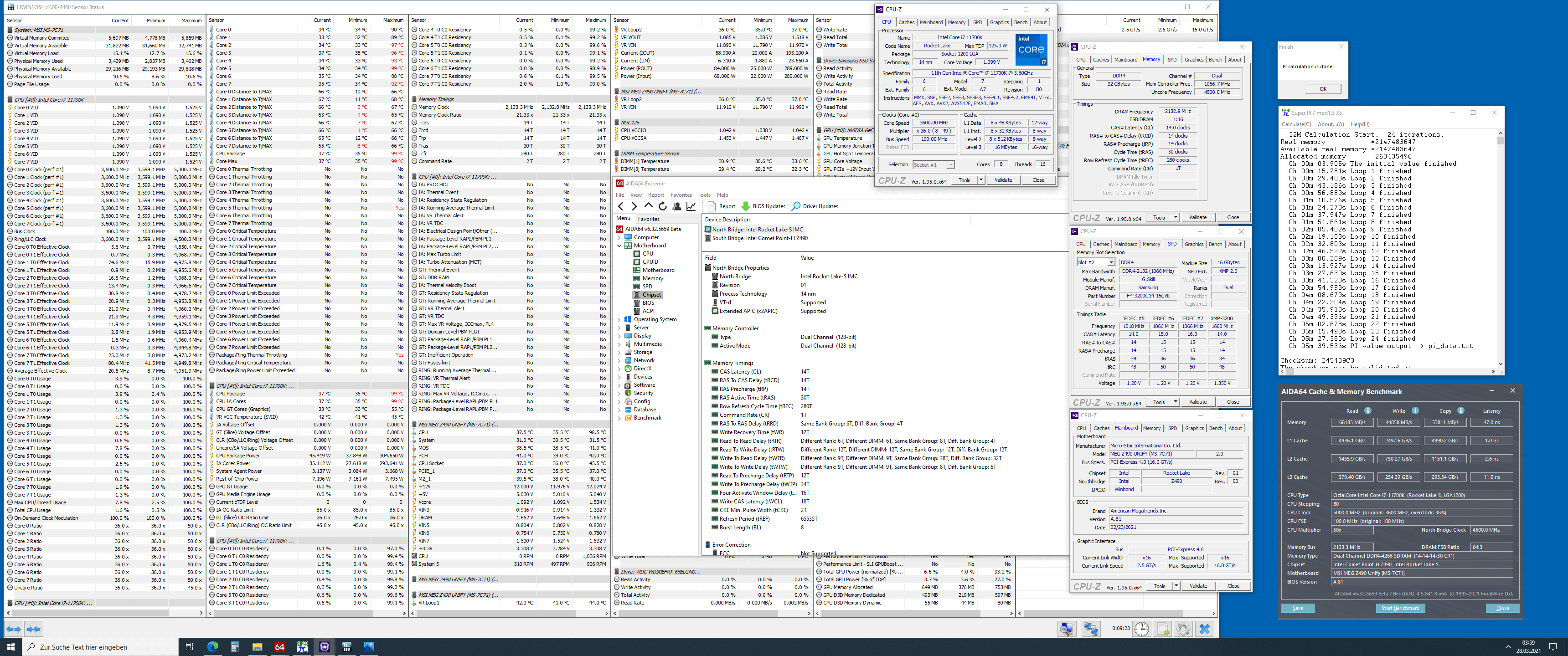1568x656 pixels.
Task: Shrink HWiNFO sensor columns with inward arrows
Action: [33, 629]
